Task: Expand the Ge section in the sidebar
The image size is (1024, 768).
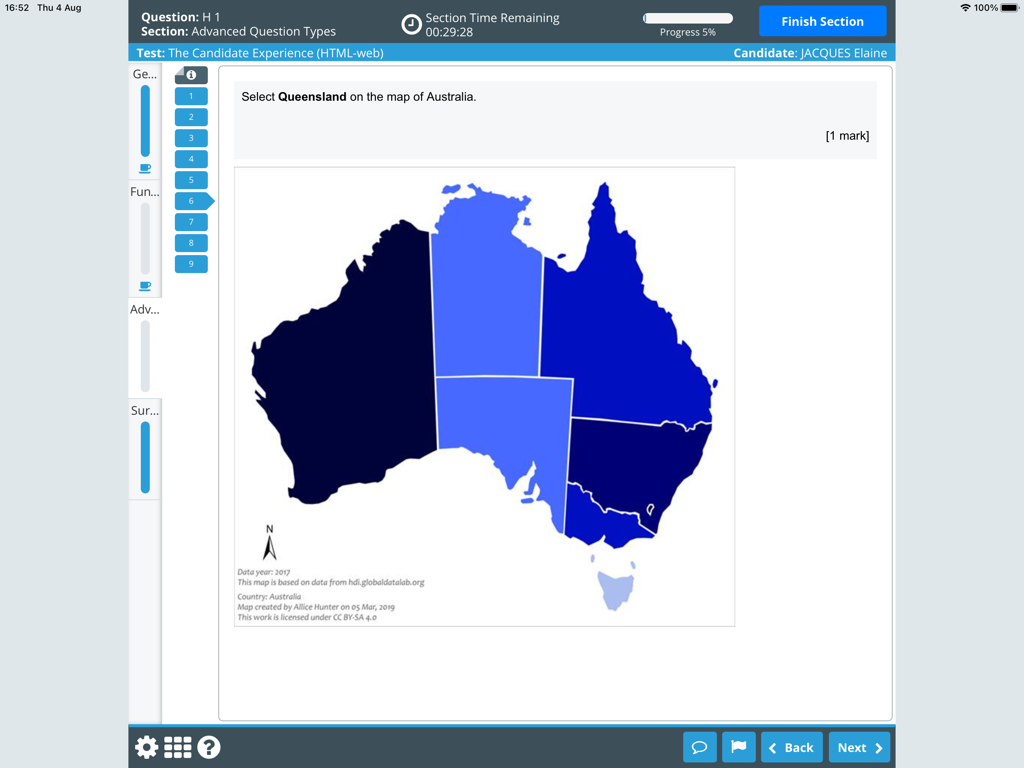Action: pyautogui.click(x=144, y=74)
